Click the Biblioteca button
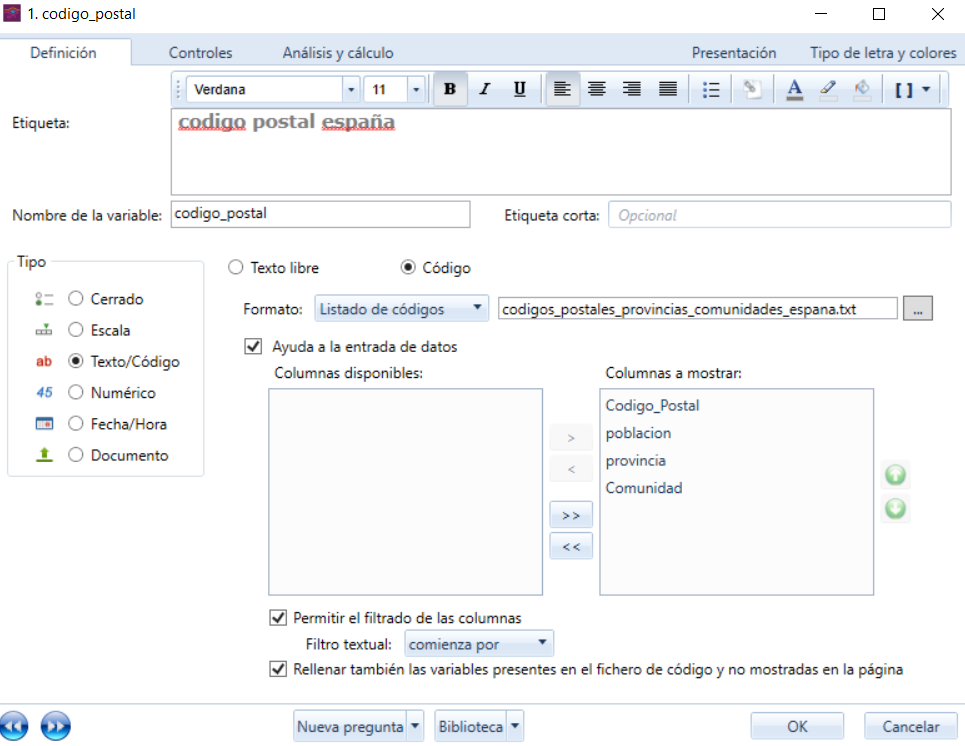 coord(470,726)
